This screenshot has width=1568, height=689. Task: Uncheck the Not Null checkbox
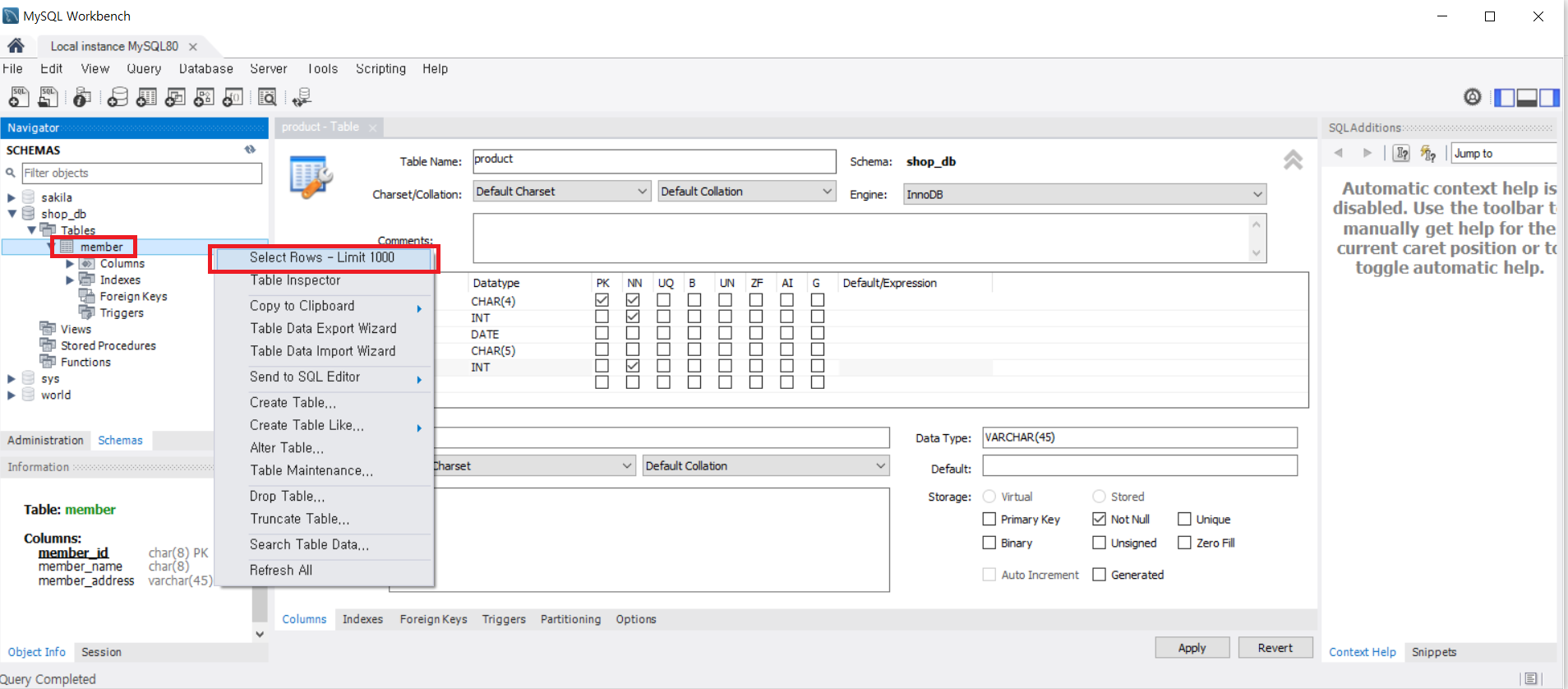[x=1099, y=519]
